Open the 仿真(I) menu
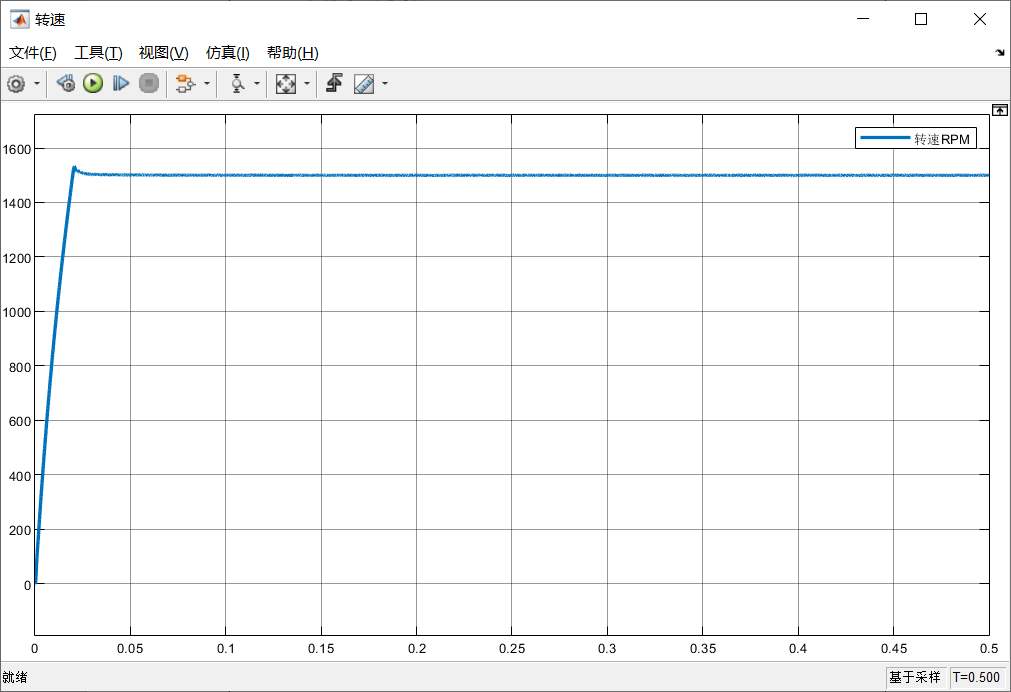The width and height of the screenshot is (1011, 692). pyautogui.click(x=227, y=53)
